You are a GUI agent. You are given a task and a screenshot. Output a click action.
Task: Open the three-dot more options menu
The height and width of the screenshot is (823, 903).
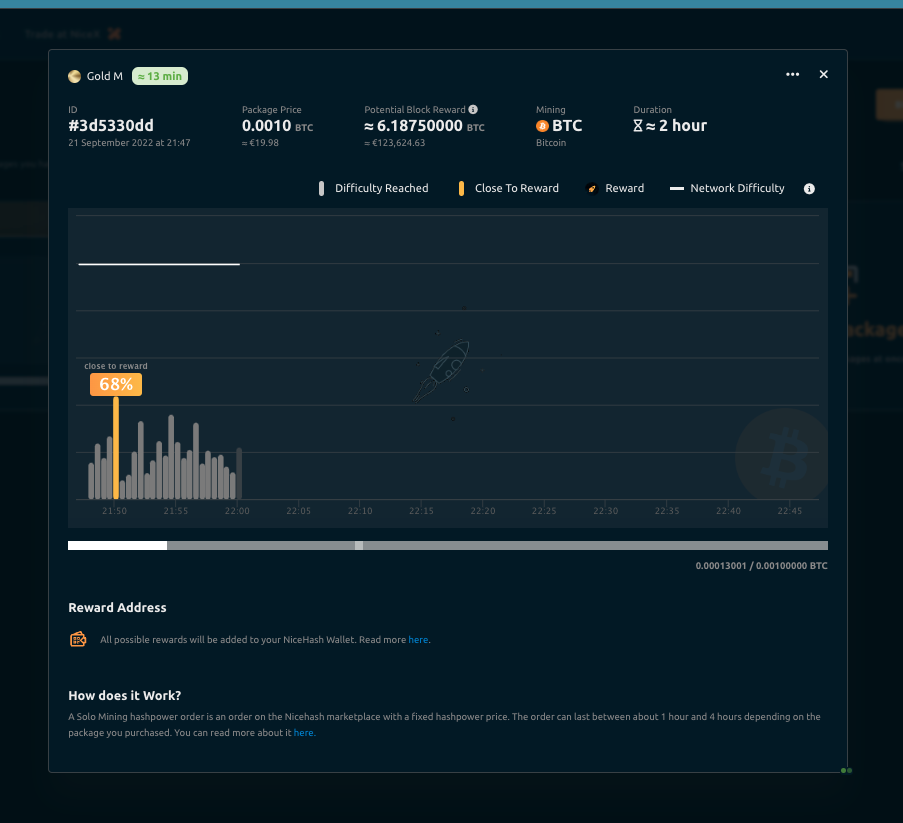pos(792,75)
